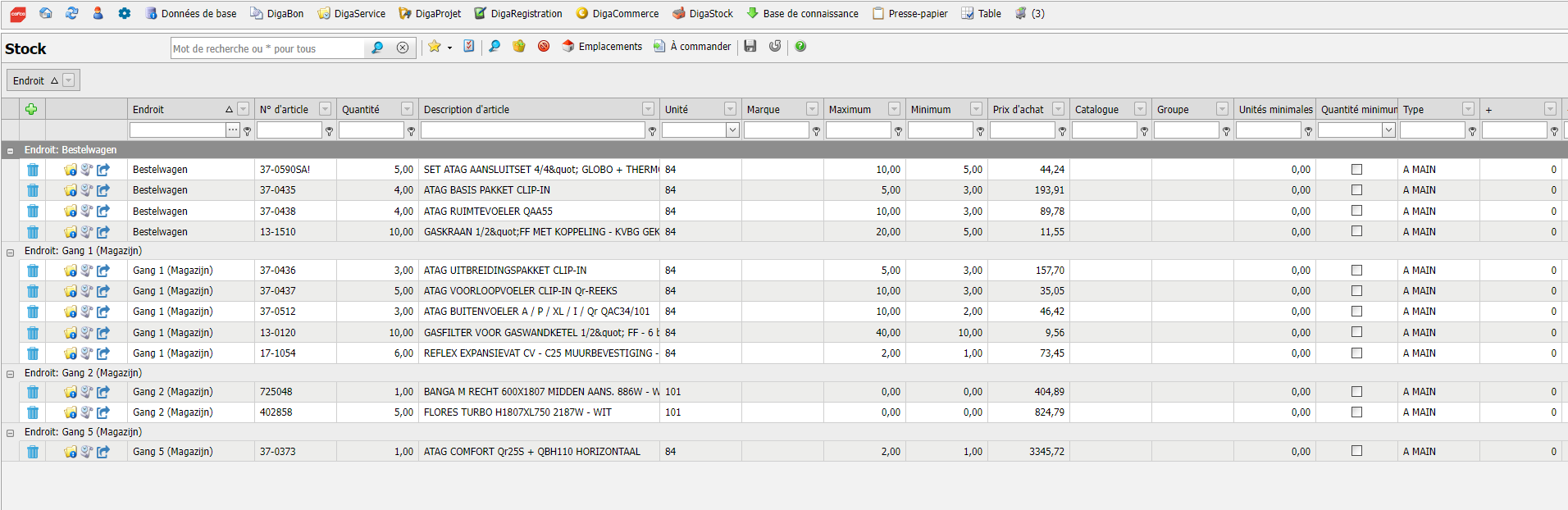Click the red Cerca logo icon

[x=18, y=14]
